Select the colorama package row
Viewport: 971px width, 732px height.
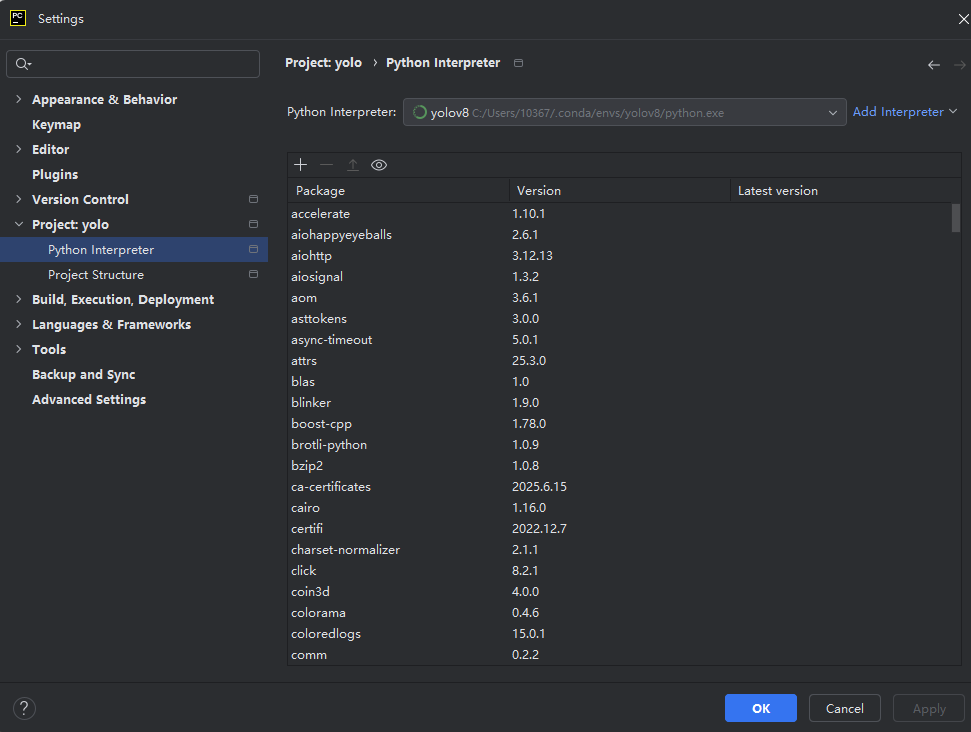point(619,612)
